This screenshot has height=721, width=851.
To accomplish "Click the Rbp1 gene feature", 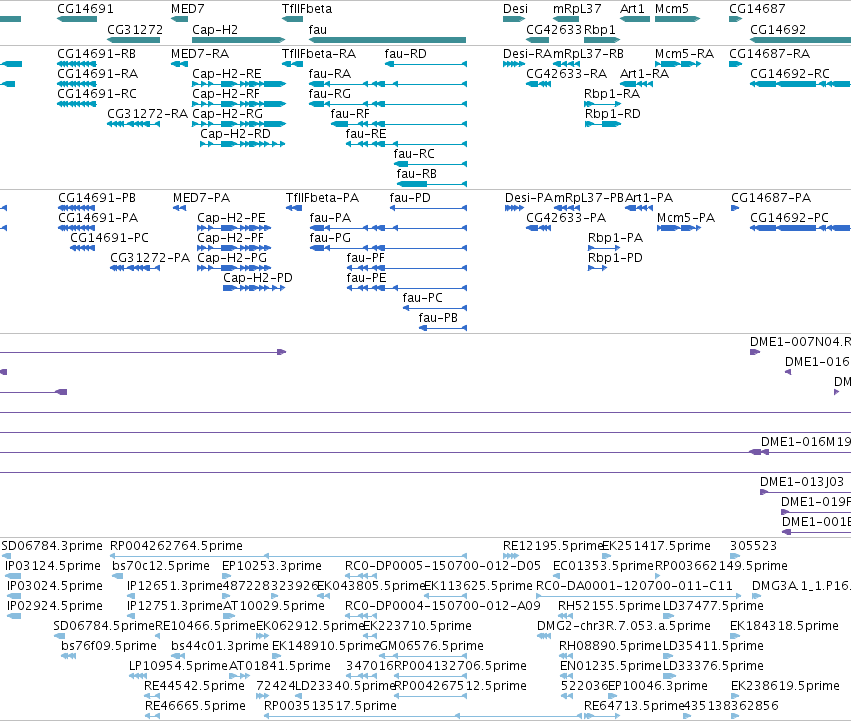I will 602,40.
